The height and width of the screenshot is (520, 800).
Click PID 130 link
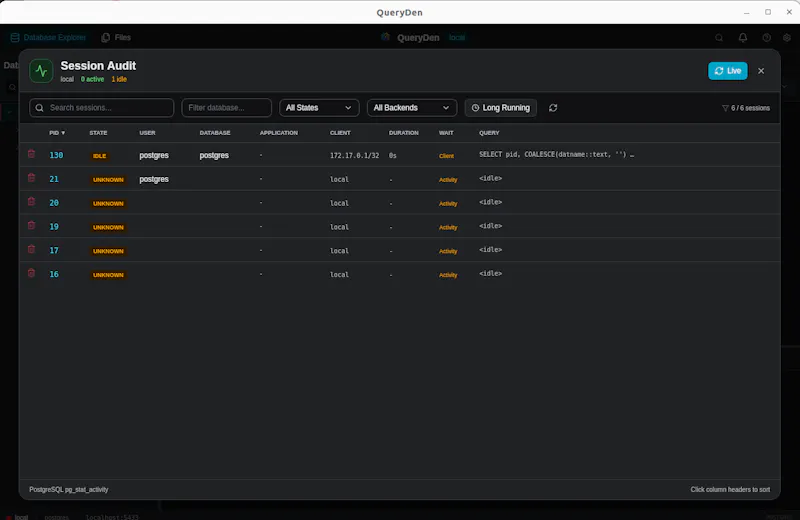click(x=56, y=155)
